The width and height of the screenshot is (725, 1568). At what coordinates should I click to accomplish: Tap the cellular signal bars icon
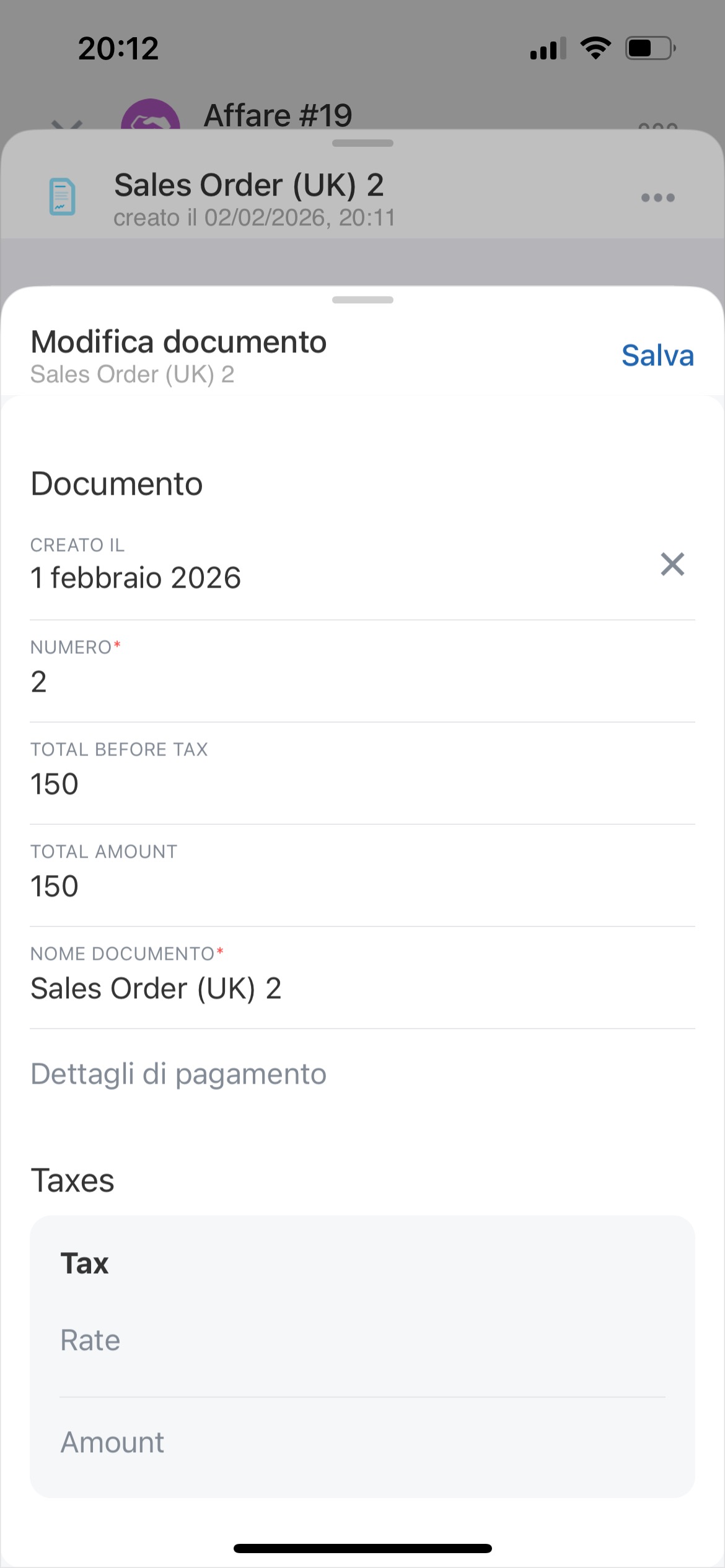click(548, 48)
